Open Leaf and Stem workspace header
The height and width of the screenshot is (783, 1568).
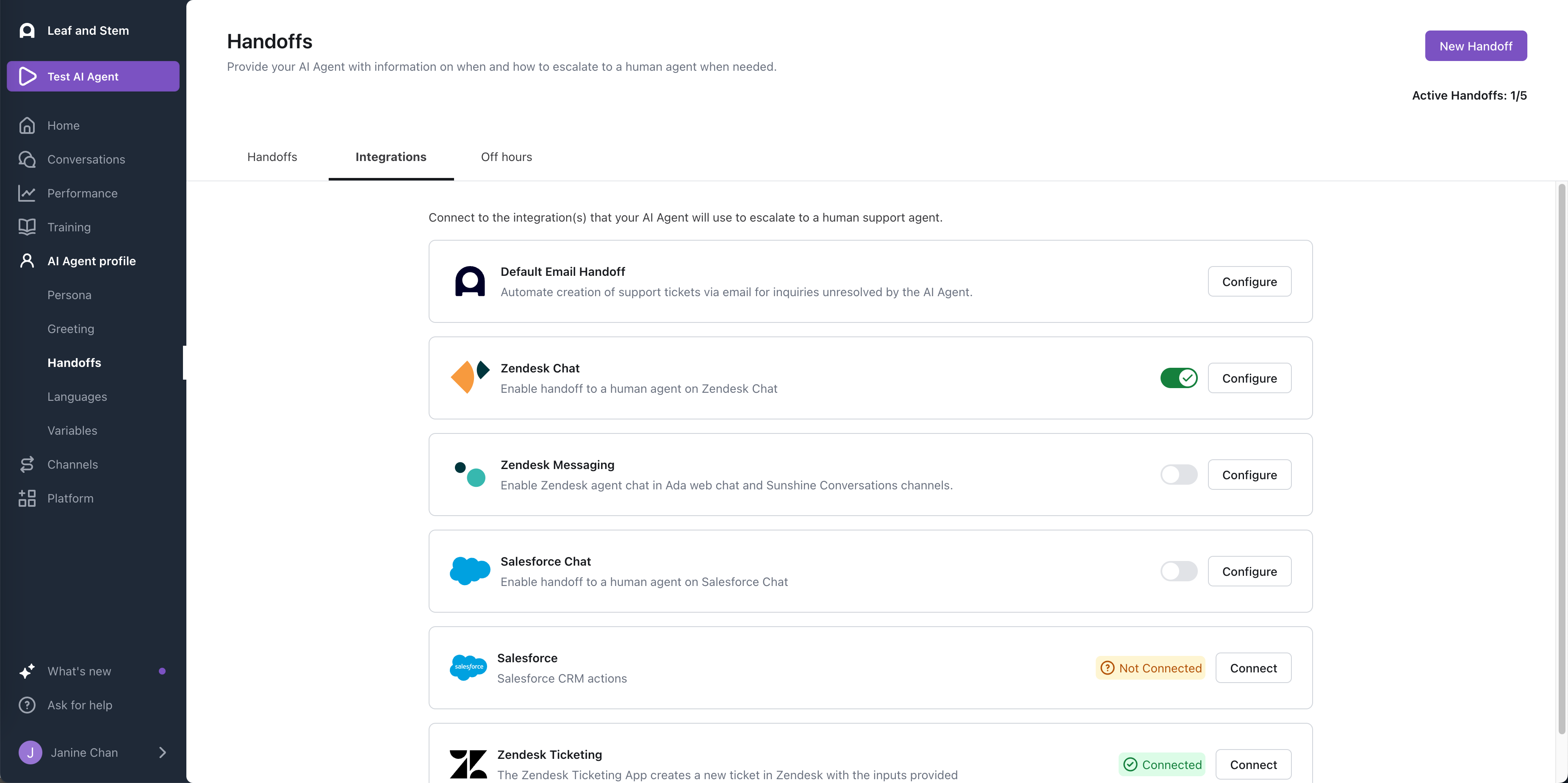pos(88,31)
